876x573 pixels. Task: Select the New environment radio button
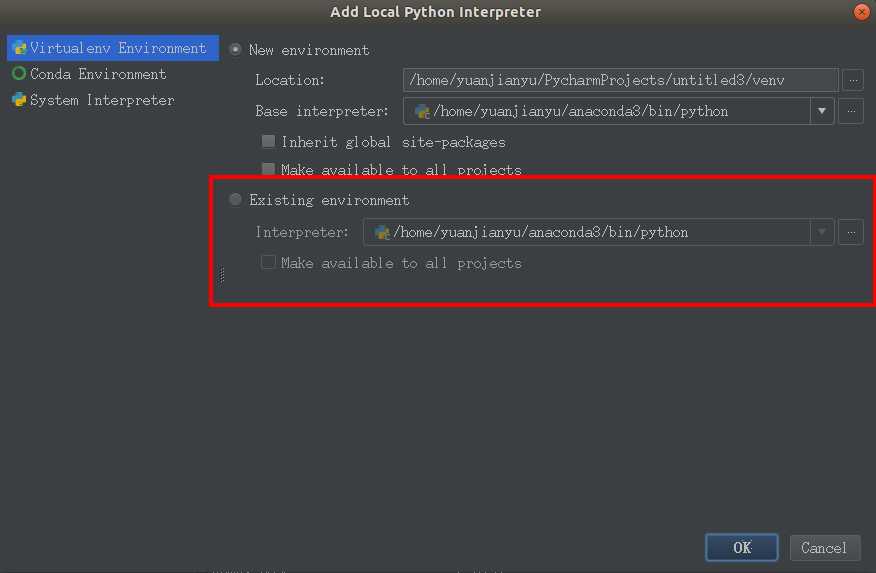(236, 49)
